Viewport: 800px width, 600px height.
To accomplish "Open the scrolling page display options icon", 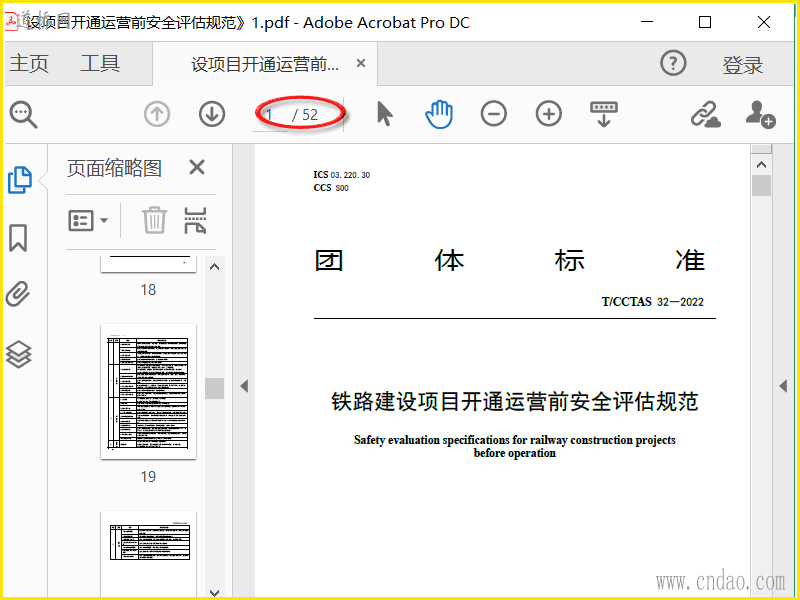I will point(604,114).
